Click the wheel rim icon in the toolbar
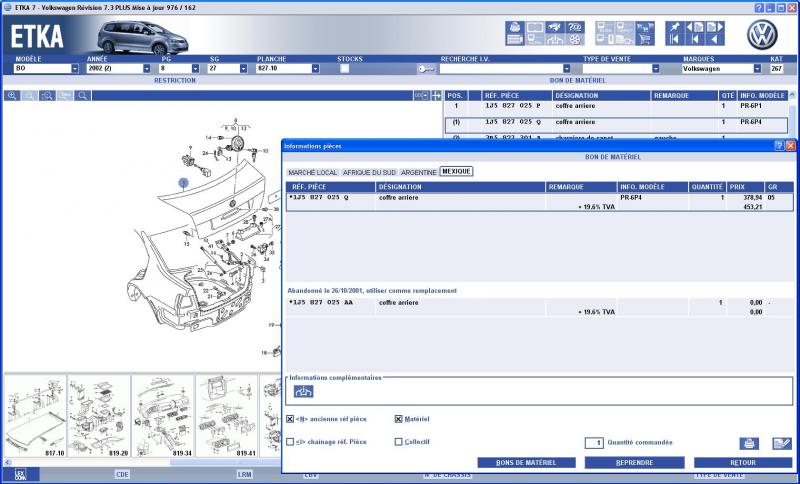The width and height of the screenshot is (800, 484). 575,39
